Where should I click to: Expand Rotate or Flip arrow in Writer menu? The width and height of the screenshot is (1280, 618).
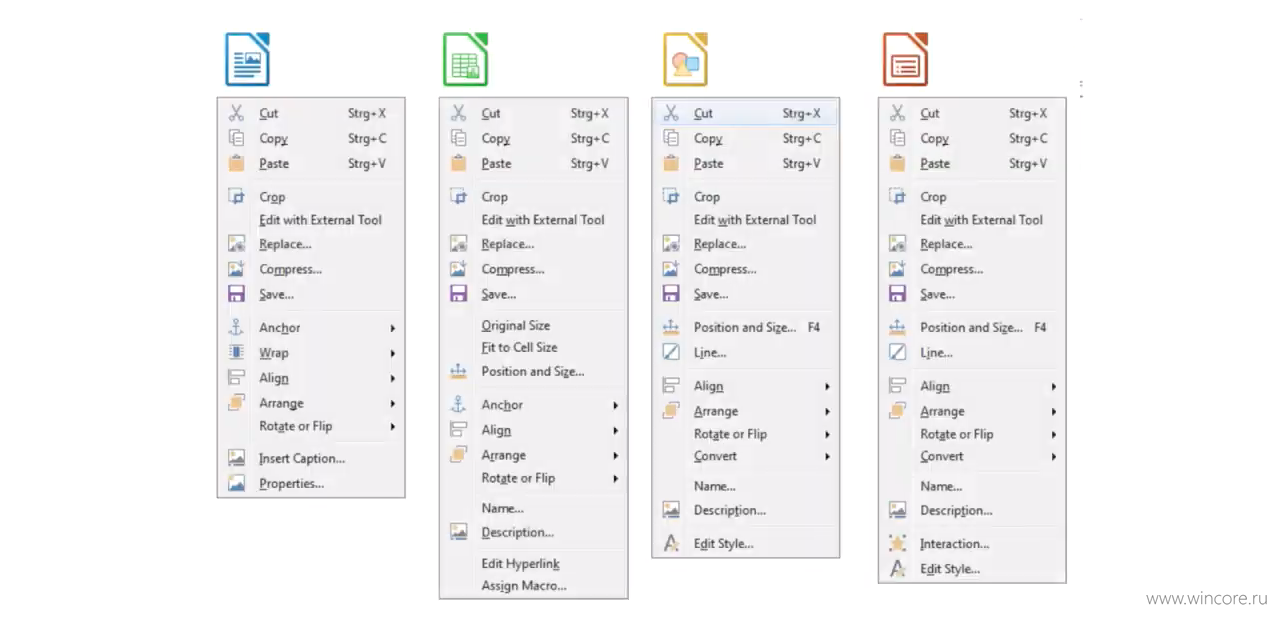[393, 427]
